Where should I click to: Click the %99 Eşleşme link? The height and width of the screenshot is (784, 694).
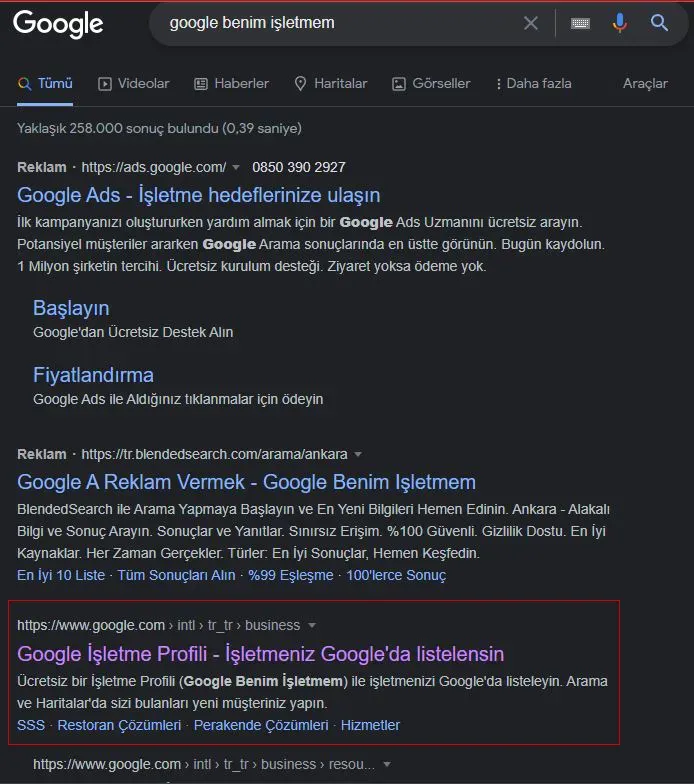tap(291, 575)
